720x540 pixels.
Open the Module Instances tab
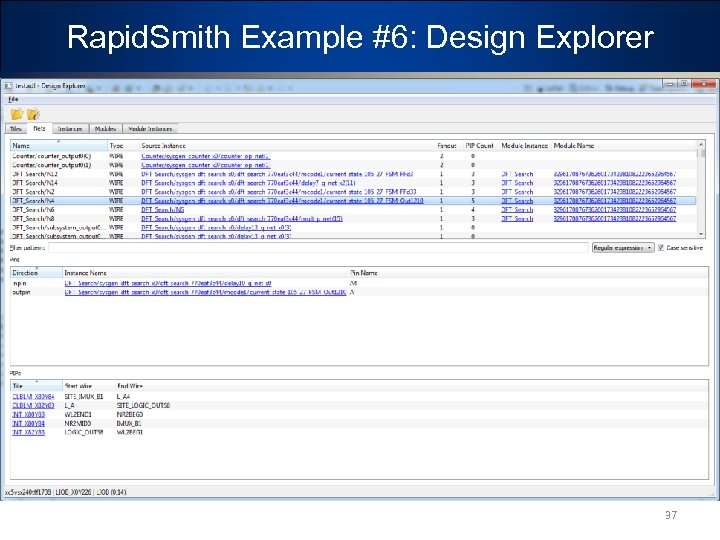[151, 129]
